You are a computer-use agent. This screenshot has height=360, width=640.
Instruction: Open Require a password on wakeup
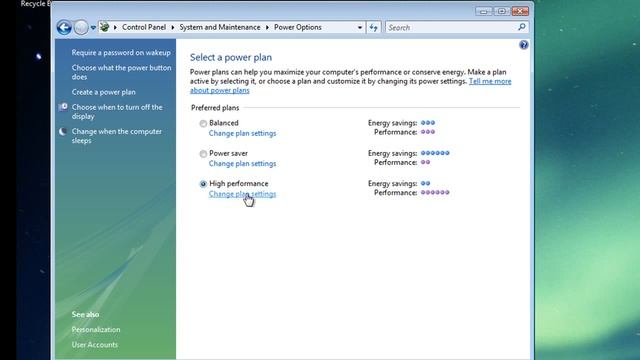(121, 53)
